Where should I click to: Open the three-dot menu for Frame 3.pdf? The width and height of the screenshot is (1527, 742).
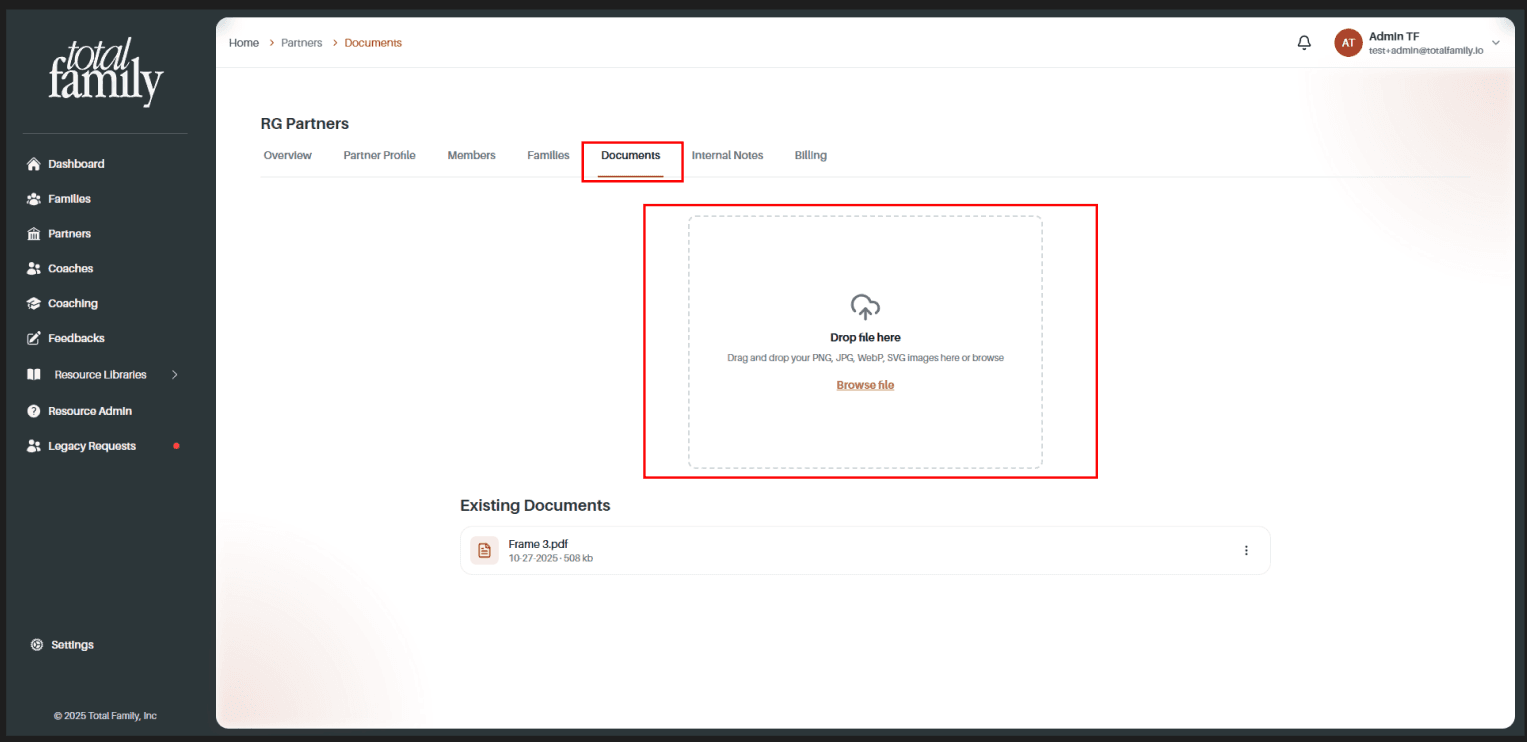coord(1246,551)
